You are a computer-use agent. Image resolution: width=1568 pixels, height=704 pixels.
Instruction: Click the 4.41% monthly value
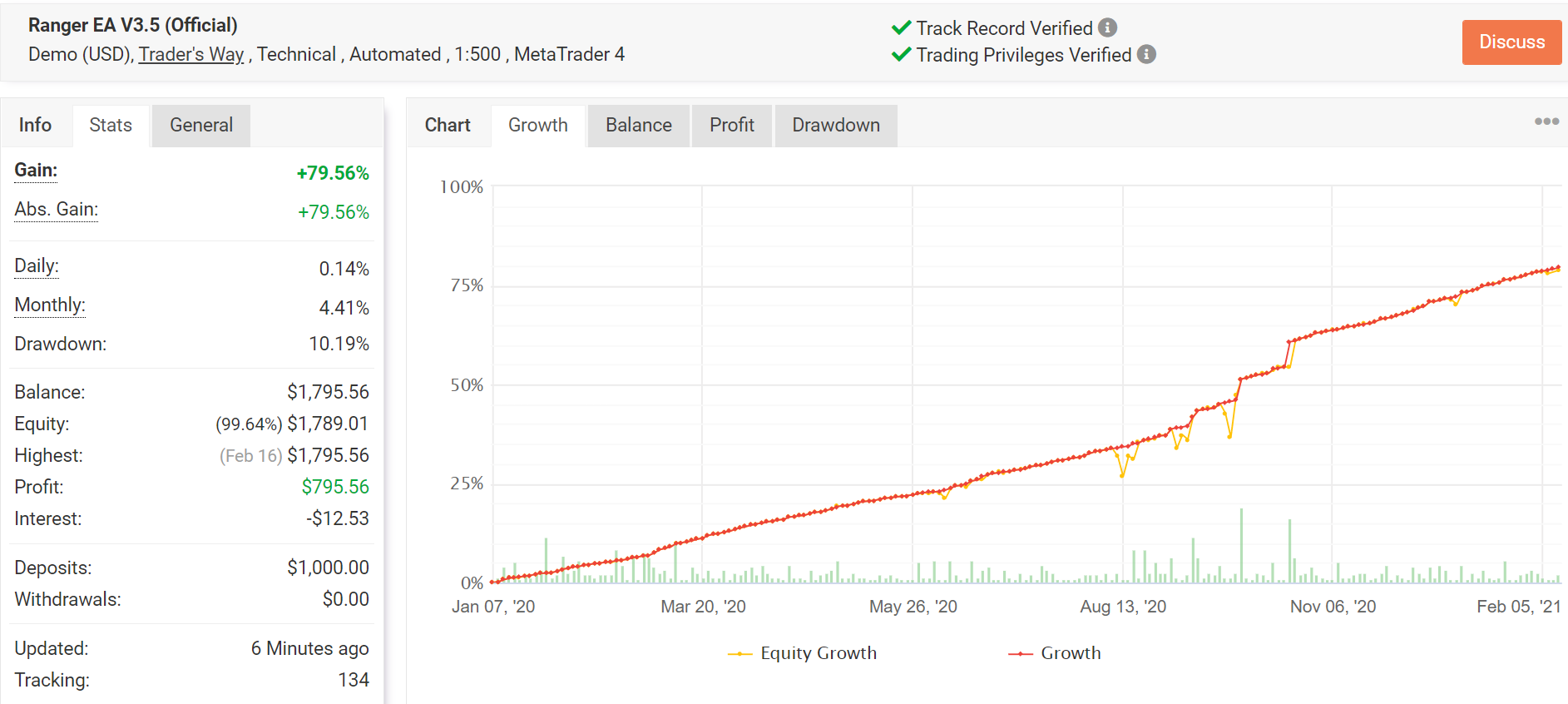pyautogui.click(x=344, y=308)
